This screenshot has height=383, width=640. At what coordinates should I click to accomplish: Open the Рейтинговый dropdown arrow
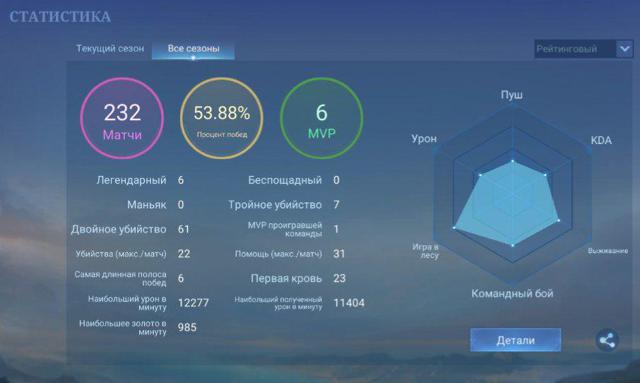(624, 49)
